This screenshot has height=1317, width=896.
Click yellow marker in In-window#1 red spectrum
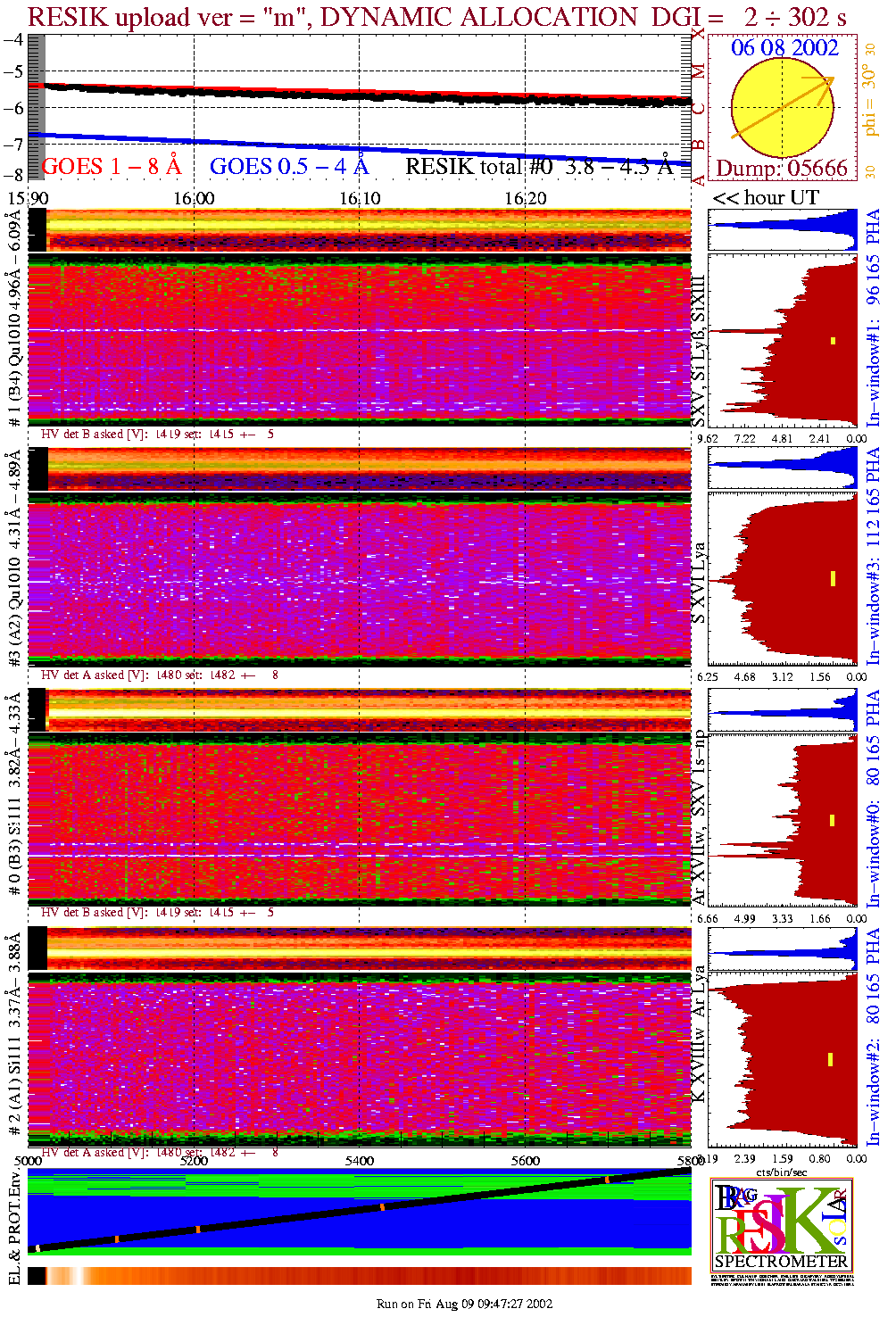pyautogui.click(x=834, y=340)
